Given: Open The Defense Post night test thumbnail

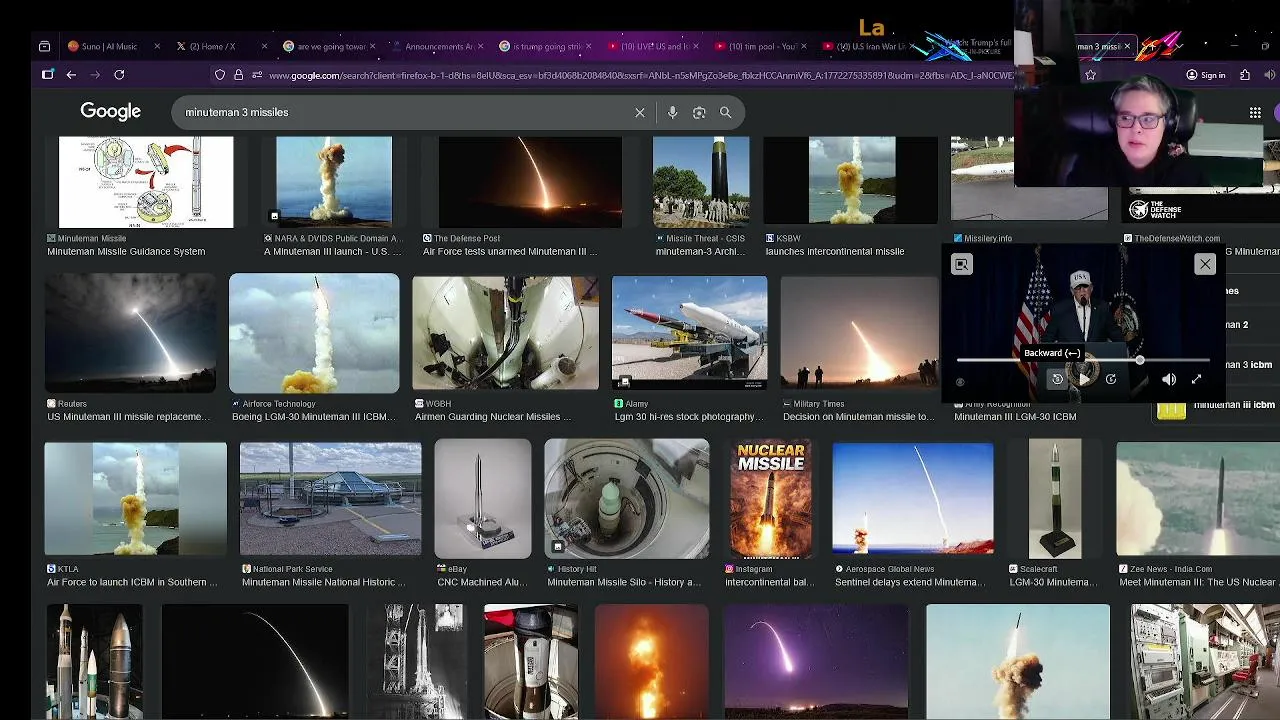Looking at the screenshot, I should 530,182.
